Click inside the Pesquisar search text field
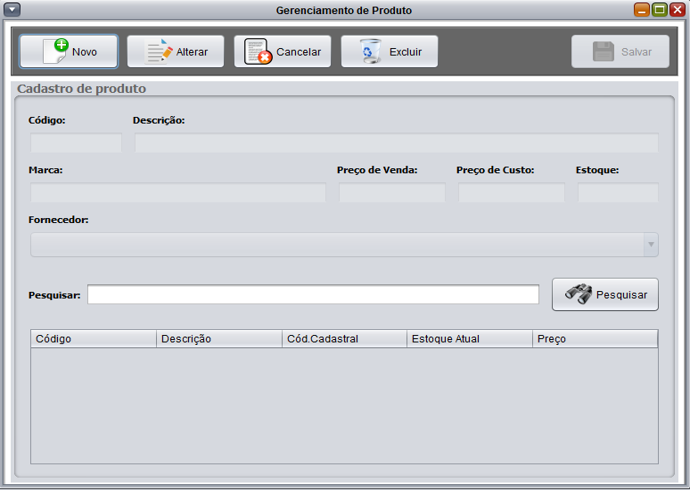The width and height of the screenshot is (690, 490). (x=312, y=295)
